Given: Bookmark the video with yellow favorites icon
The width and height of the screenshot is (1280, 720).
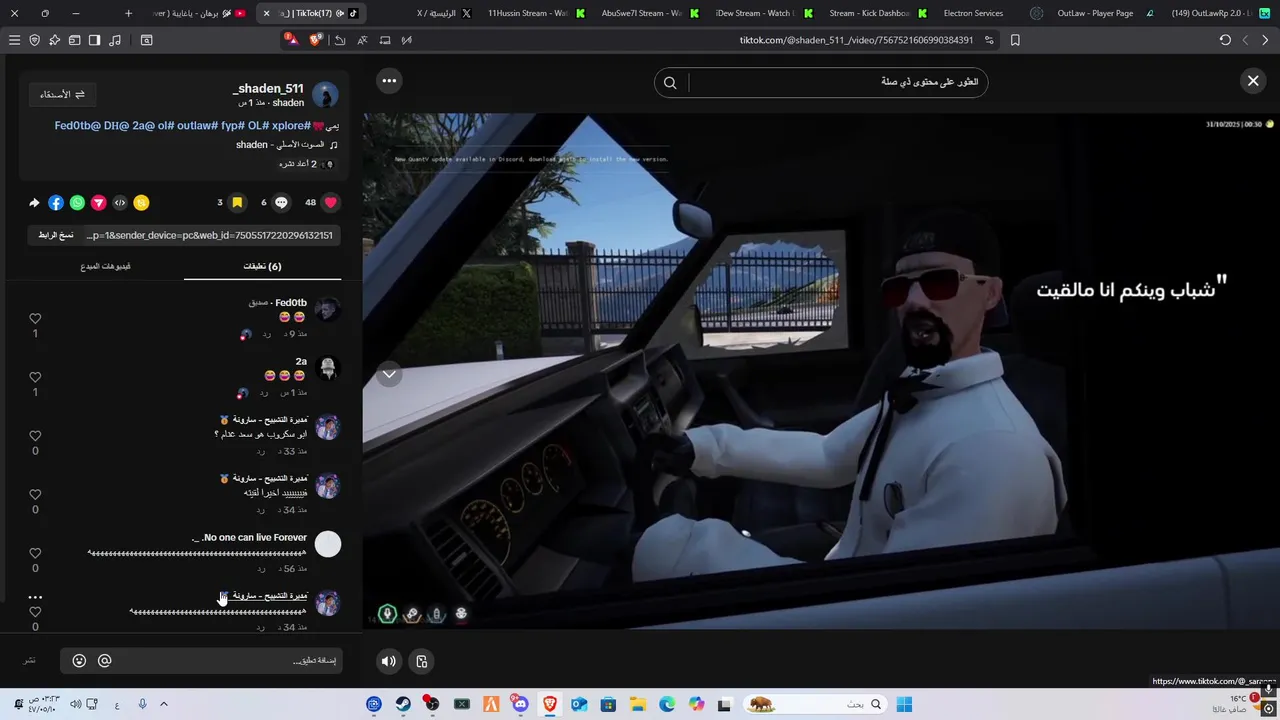Looking at the screenshot, I should [x=237, y=202].
